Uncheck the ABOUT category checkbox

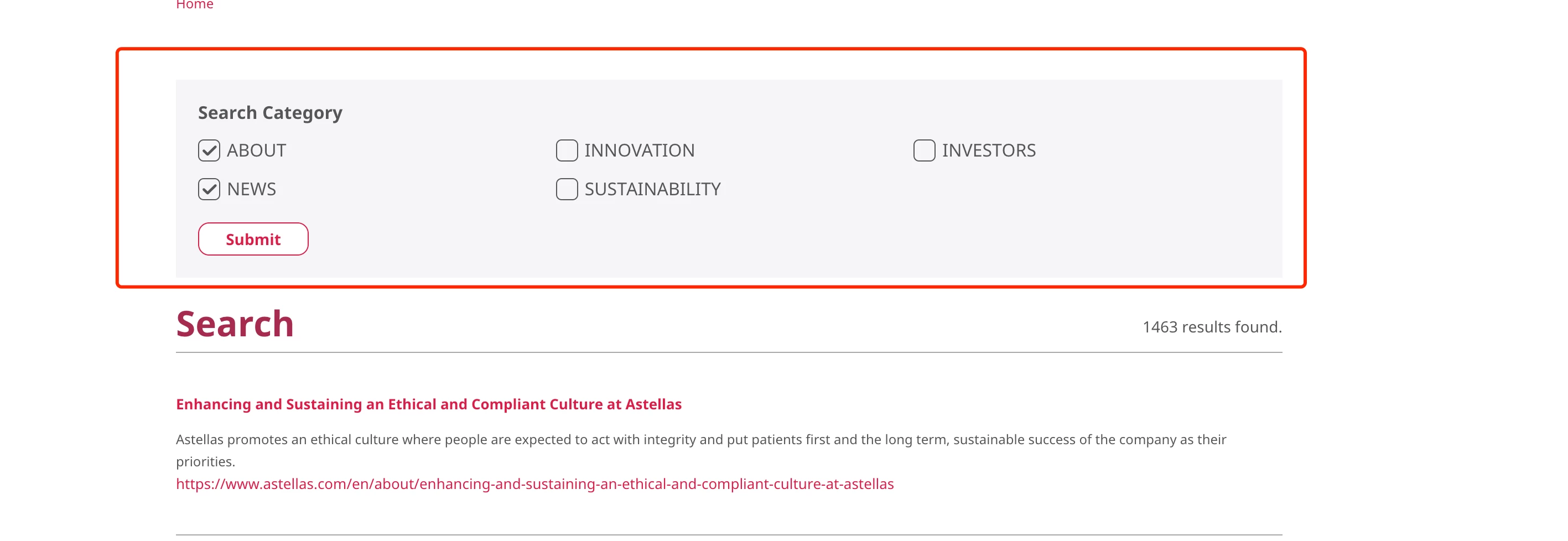[x=209, y=150]
